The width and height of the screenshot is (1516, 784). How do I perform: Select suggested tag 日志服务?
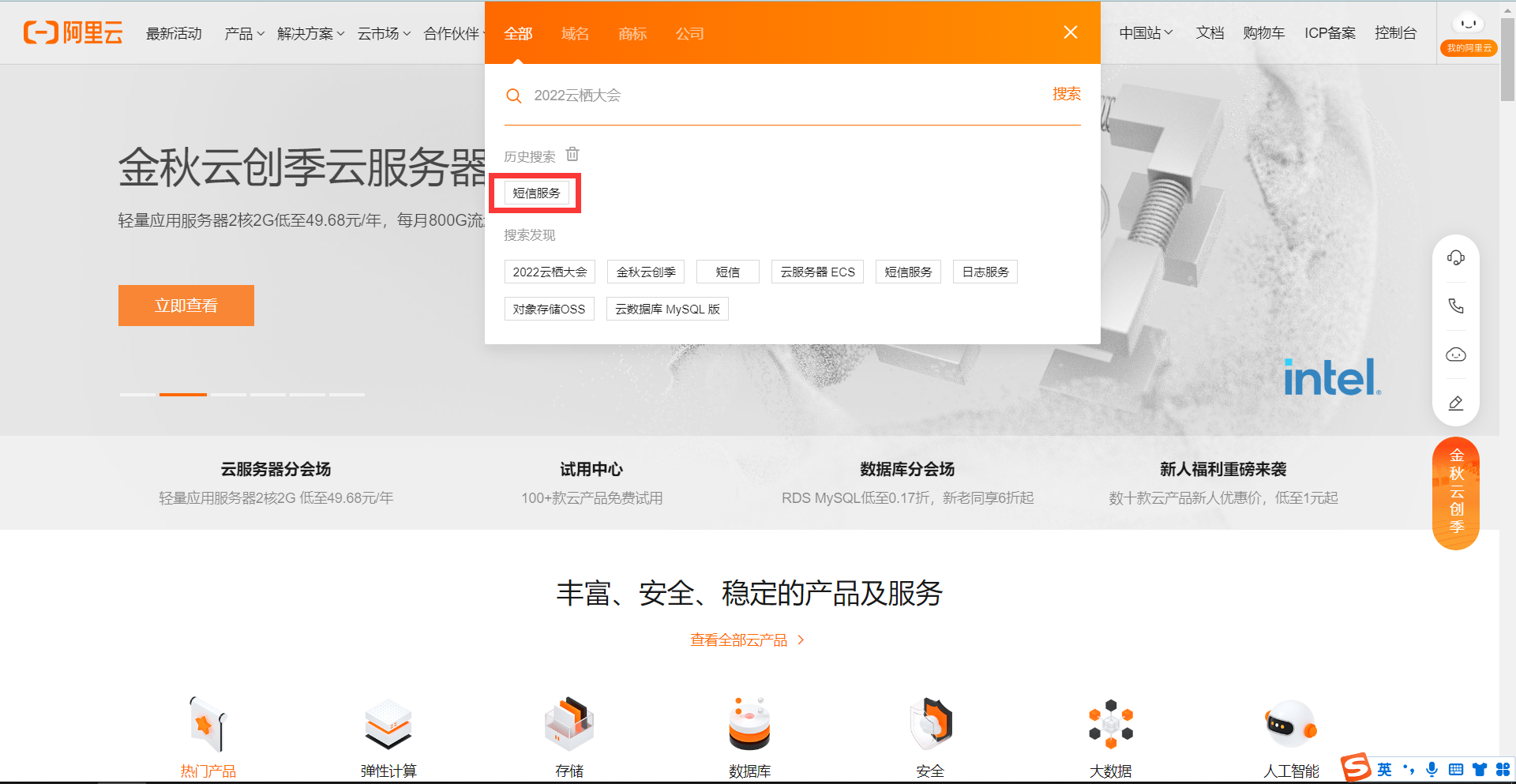click(x=985, y=272)
